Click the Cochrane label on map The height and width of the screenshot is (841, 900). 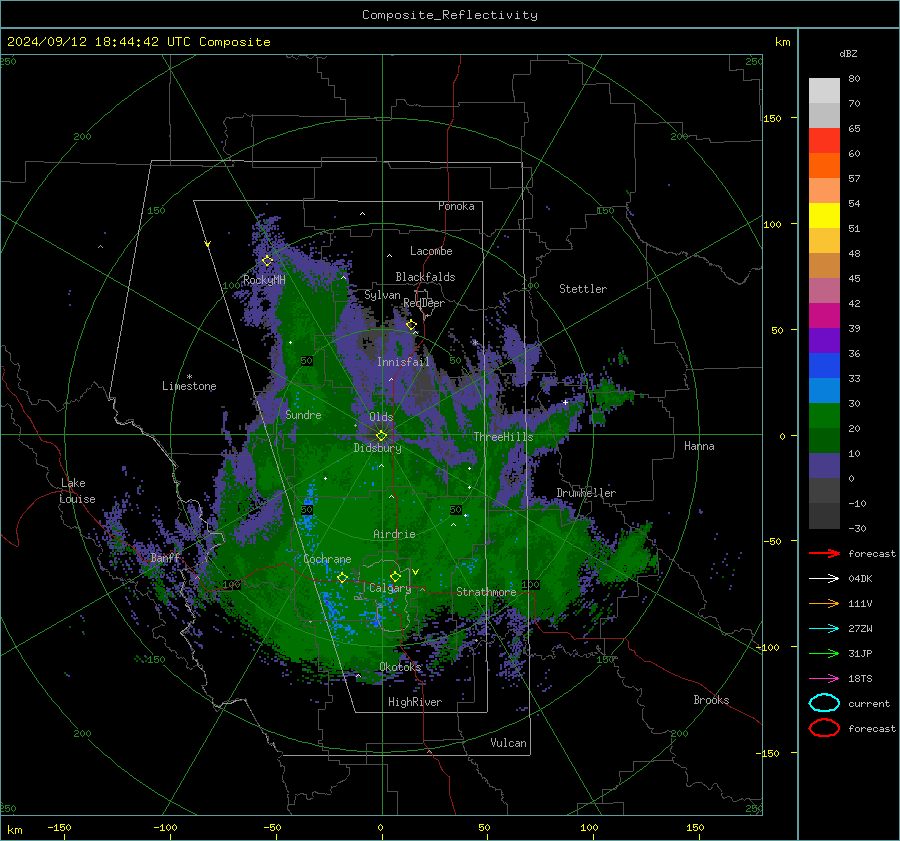(327, 559)
